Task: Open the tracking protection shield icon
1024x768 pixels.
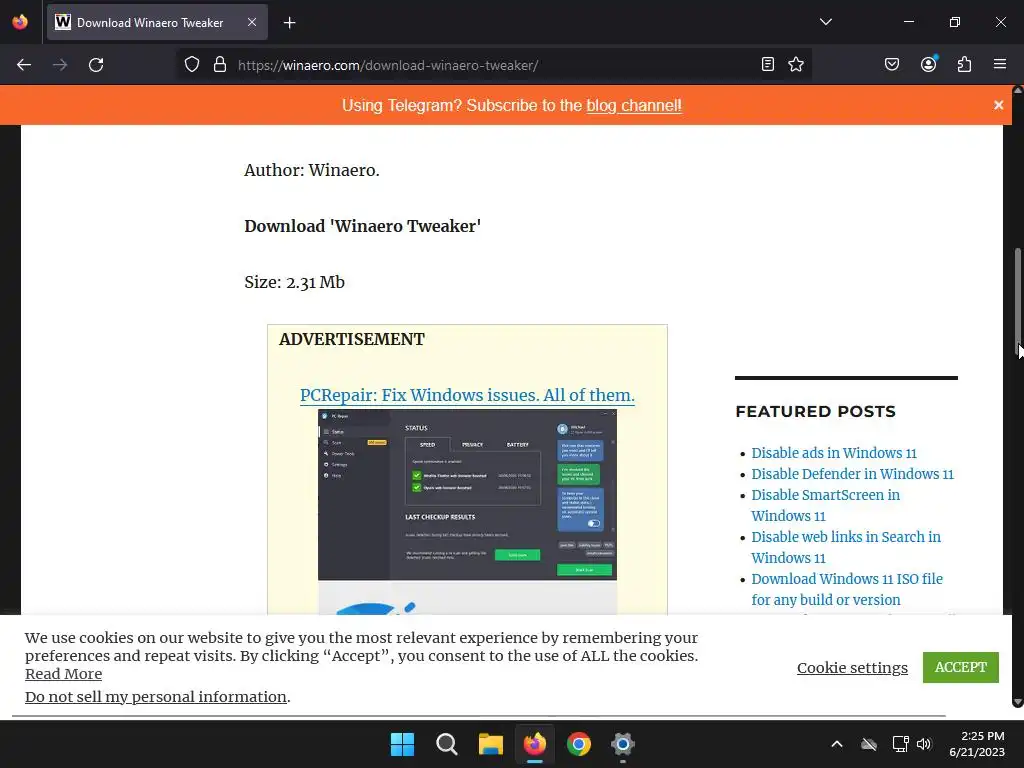Action: click(x=191, y=65)
